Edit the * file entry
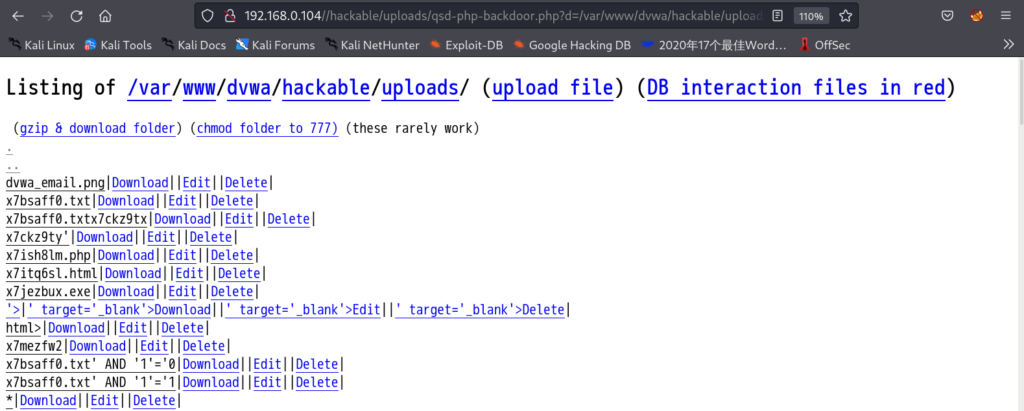The height and width of the screenshot is (411, 1024). (x=104, y=401)
